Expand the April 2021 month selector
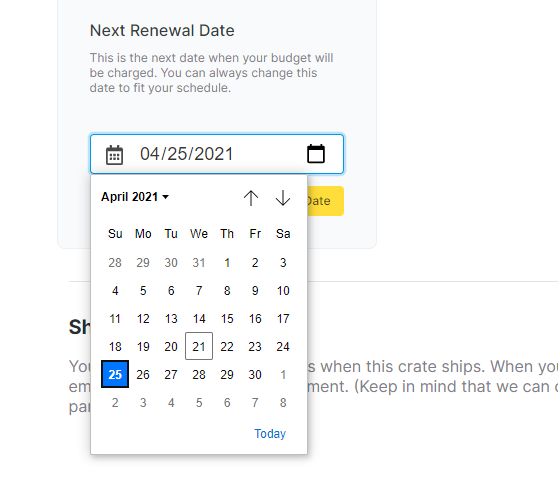Screen dimensions: 558x481 click(x=135, y=197)
